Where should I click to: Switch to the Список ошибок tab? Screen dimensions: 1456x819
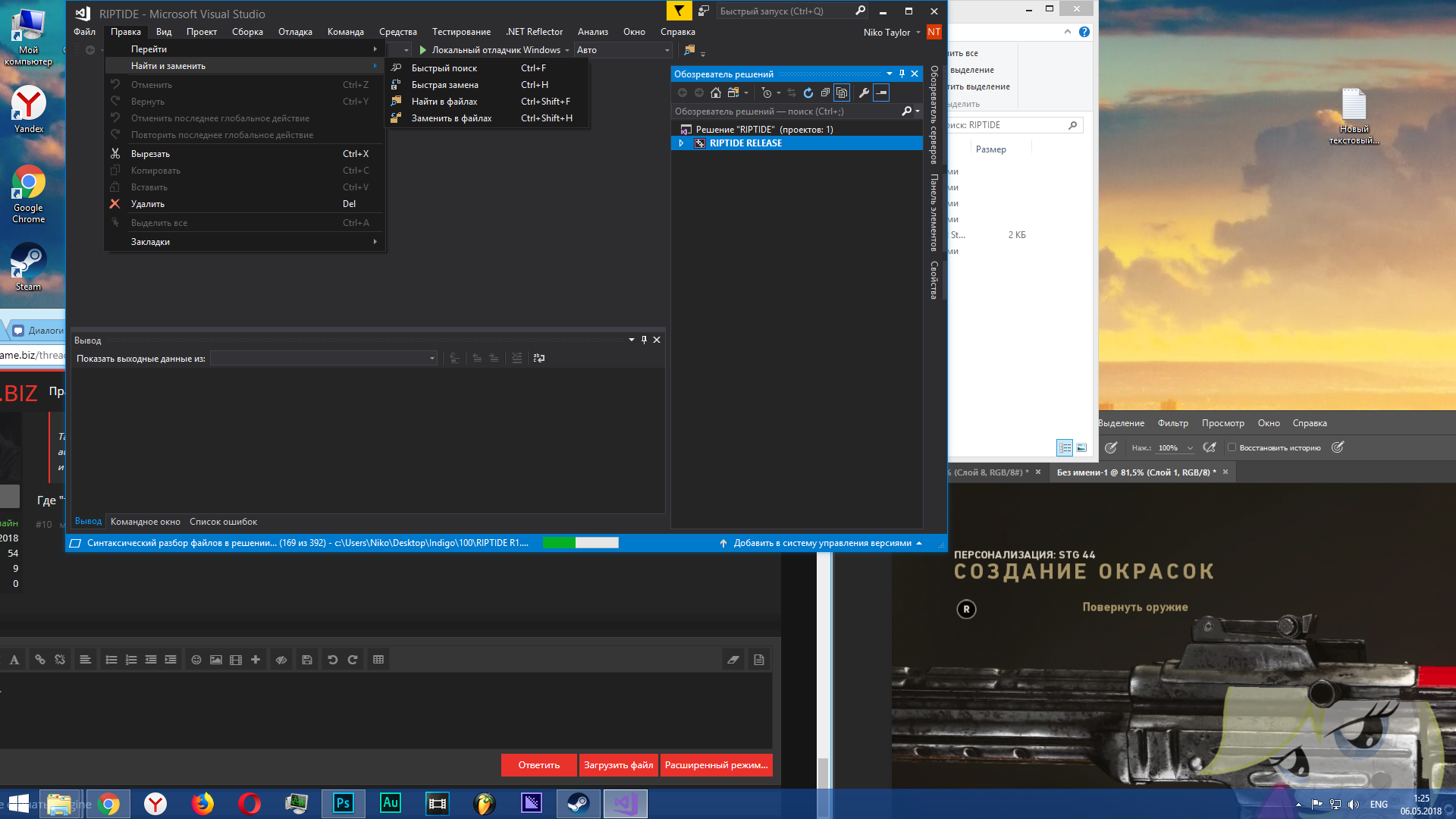(x=223, y=522)
